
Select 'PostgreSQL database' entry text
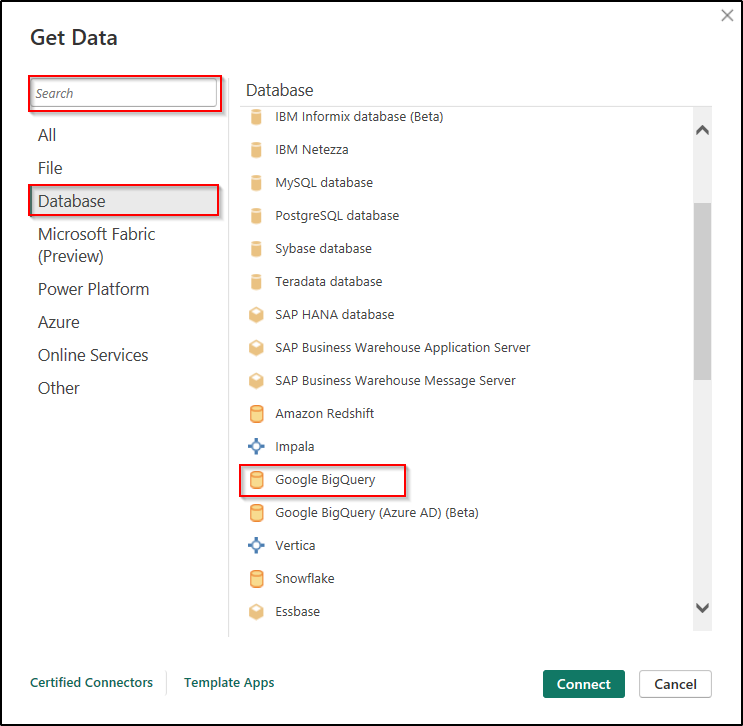click(337, 216)
